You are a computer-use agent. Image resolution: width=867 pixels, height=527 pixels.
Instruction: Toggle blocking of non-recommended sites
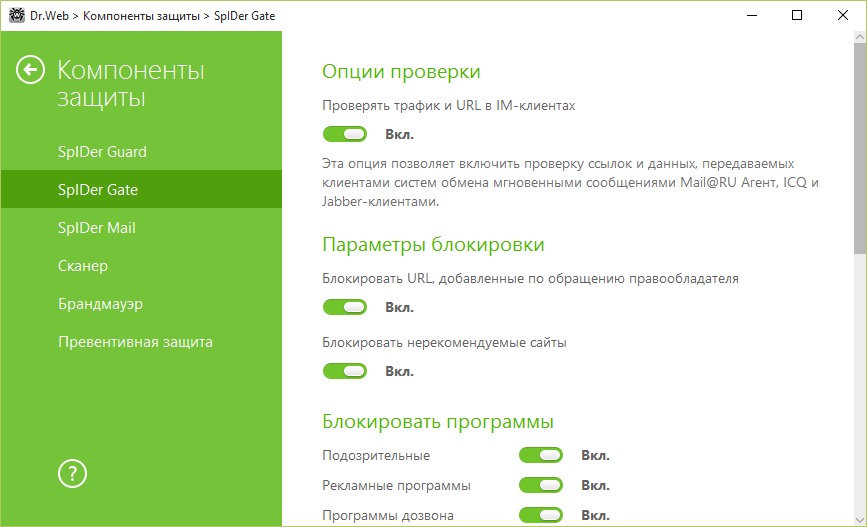345,371
